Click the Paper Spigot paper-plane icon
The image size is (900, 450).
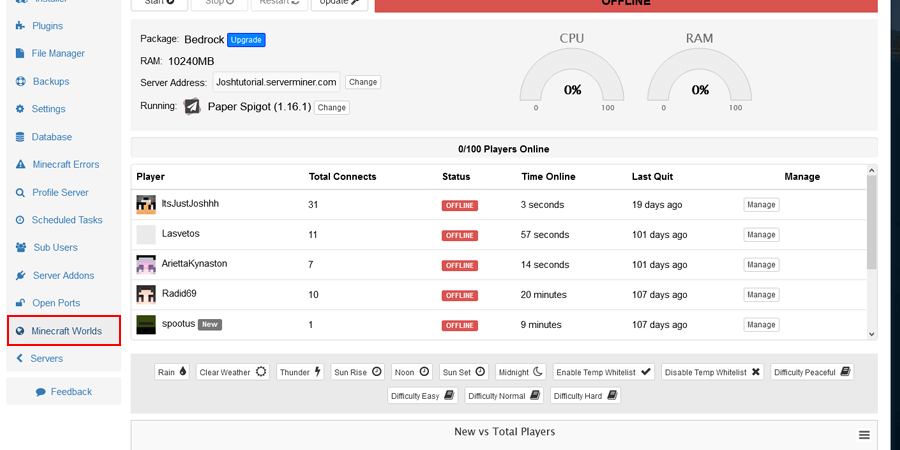click(x=192, y=107)
